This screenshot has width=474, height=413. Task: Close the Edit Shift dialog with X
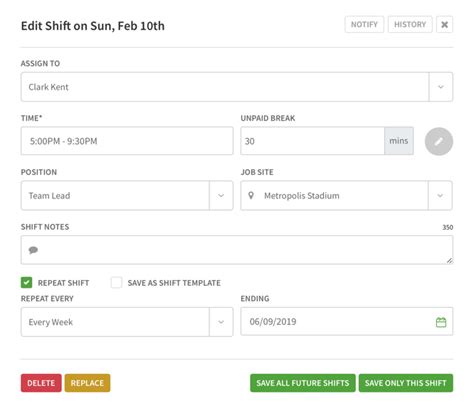[x=444, y=25]
